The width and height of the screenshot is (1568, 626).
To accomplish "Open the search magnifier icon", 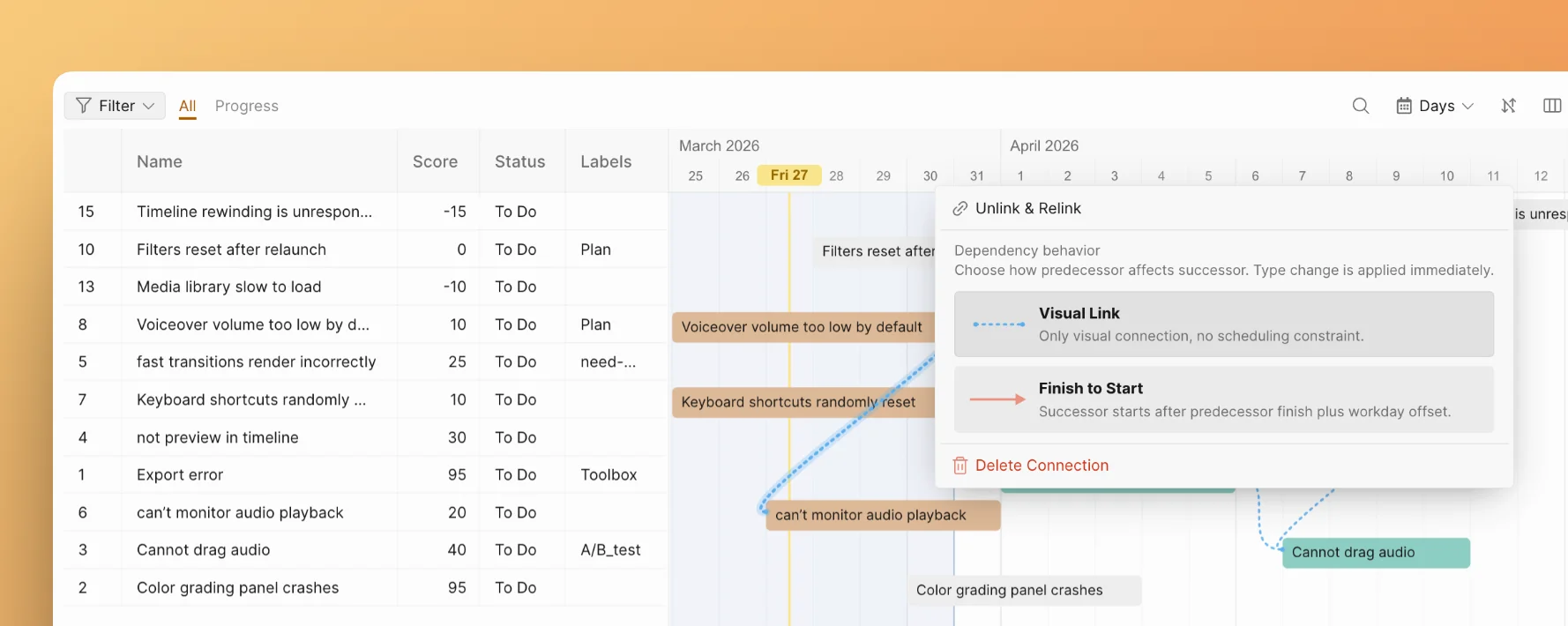I will [x=1361, y=106].
